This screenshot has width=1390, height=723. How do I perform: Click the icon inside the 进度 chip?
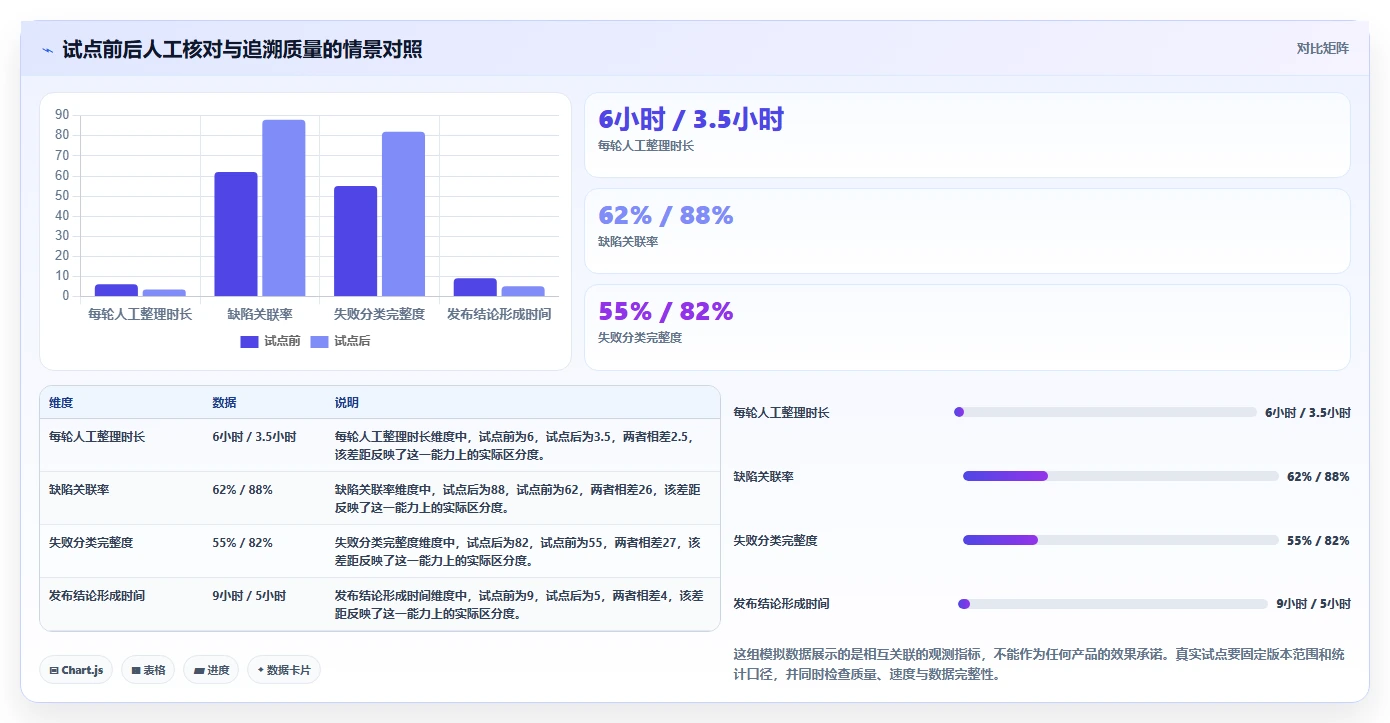point(198,670)
